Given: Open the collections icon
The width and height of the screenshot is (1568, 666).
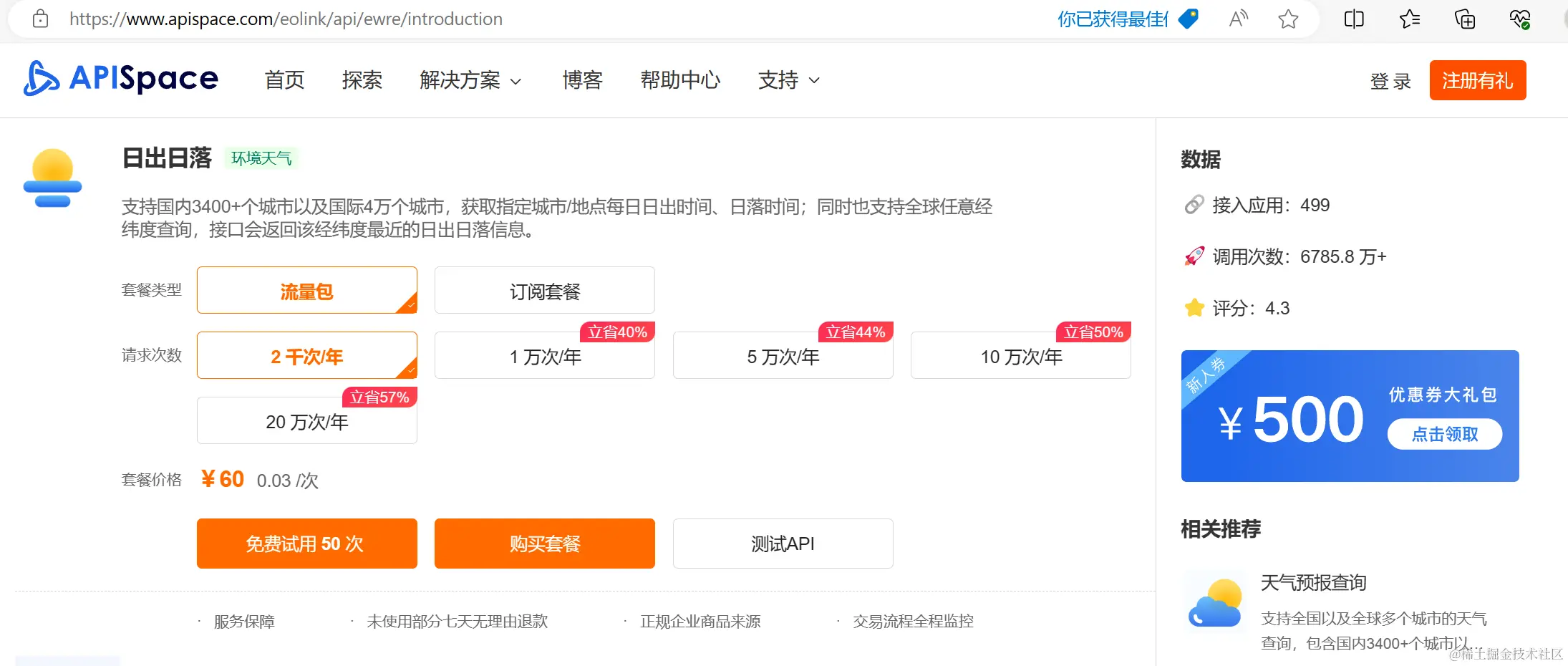Looking at the screenshot, I should click(x=1465, y=19).
